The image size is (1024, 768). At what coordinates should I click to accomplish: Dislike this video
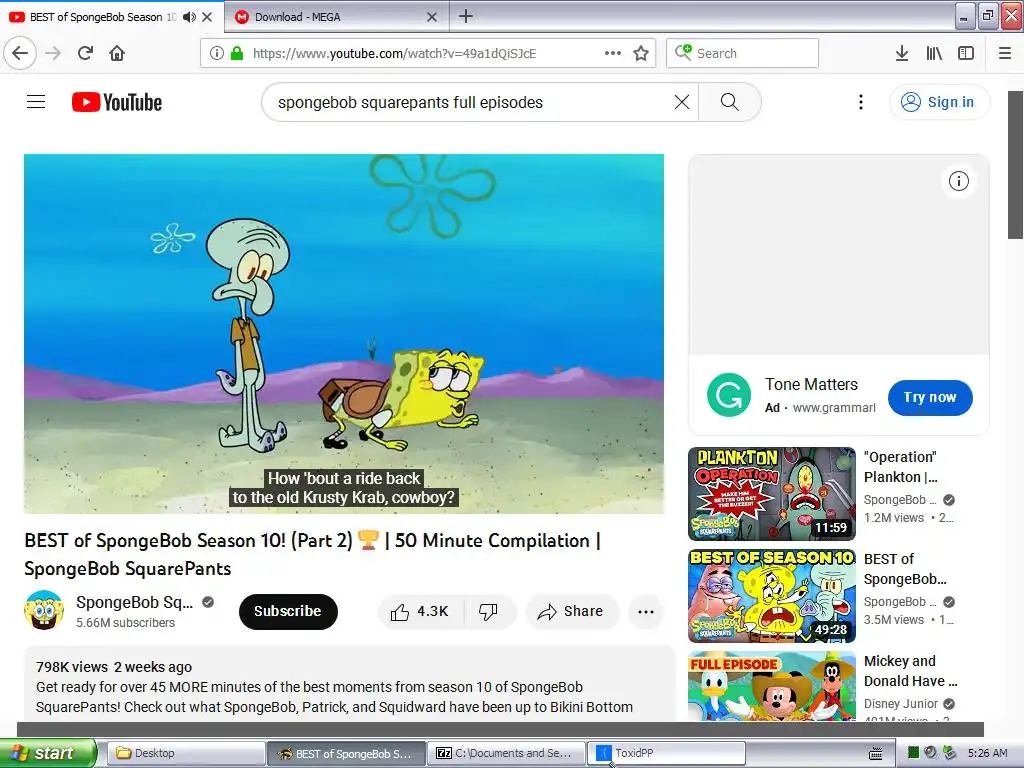point(488,612)
